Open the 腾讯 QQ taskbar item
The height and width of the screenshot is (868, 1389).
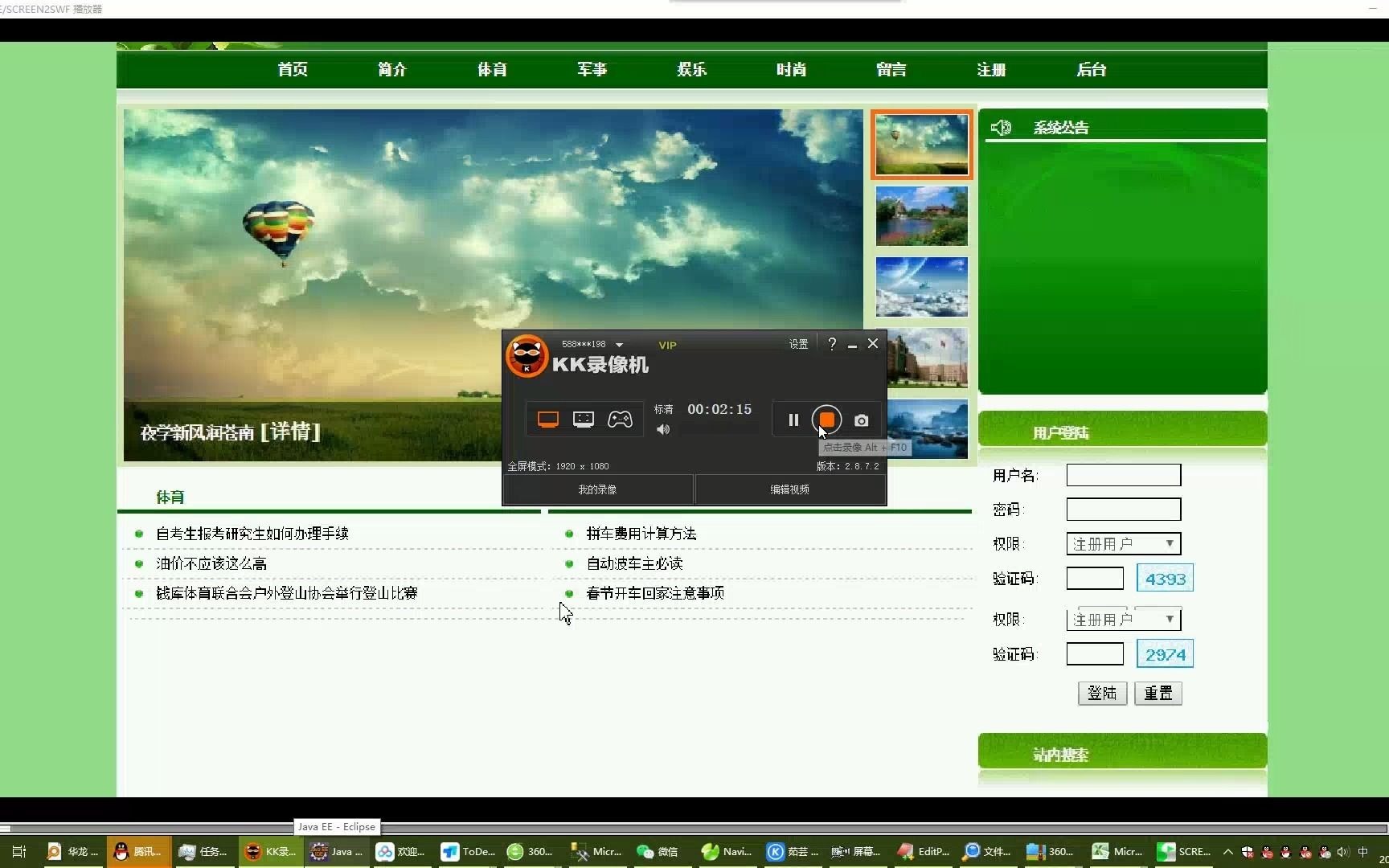(138, 852)
